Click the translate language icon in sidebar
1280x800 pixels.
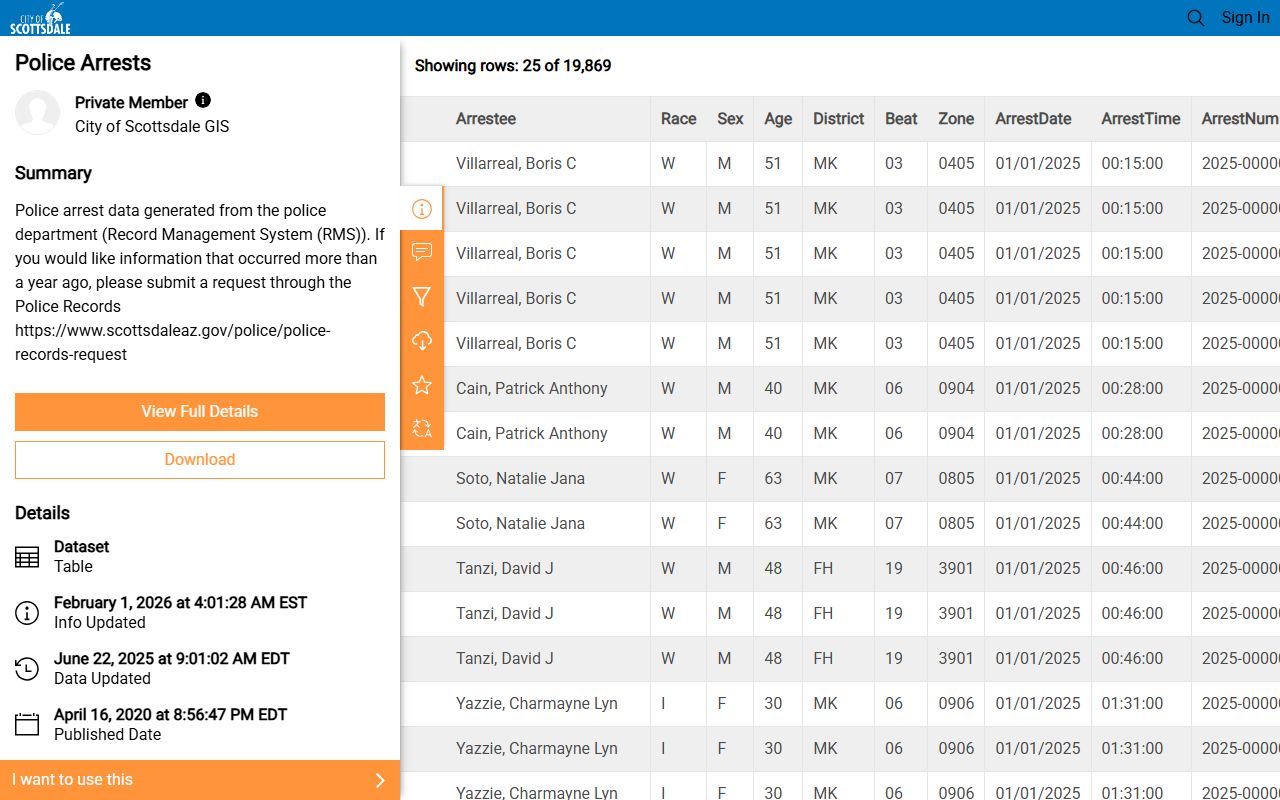[x=422, y=429]
